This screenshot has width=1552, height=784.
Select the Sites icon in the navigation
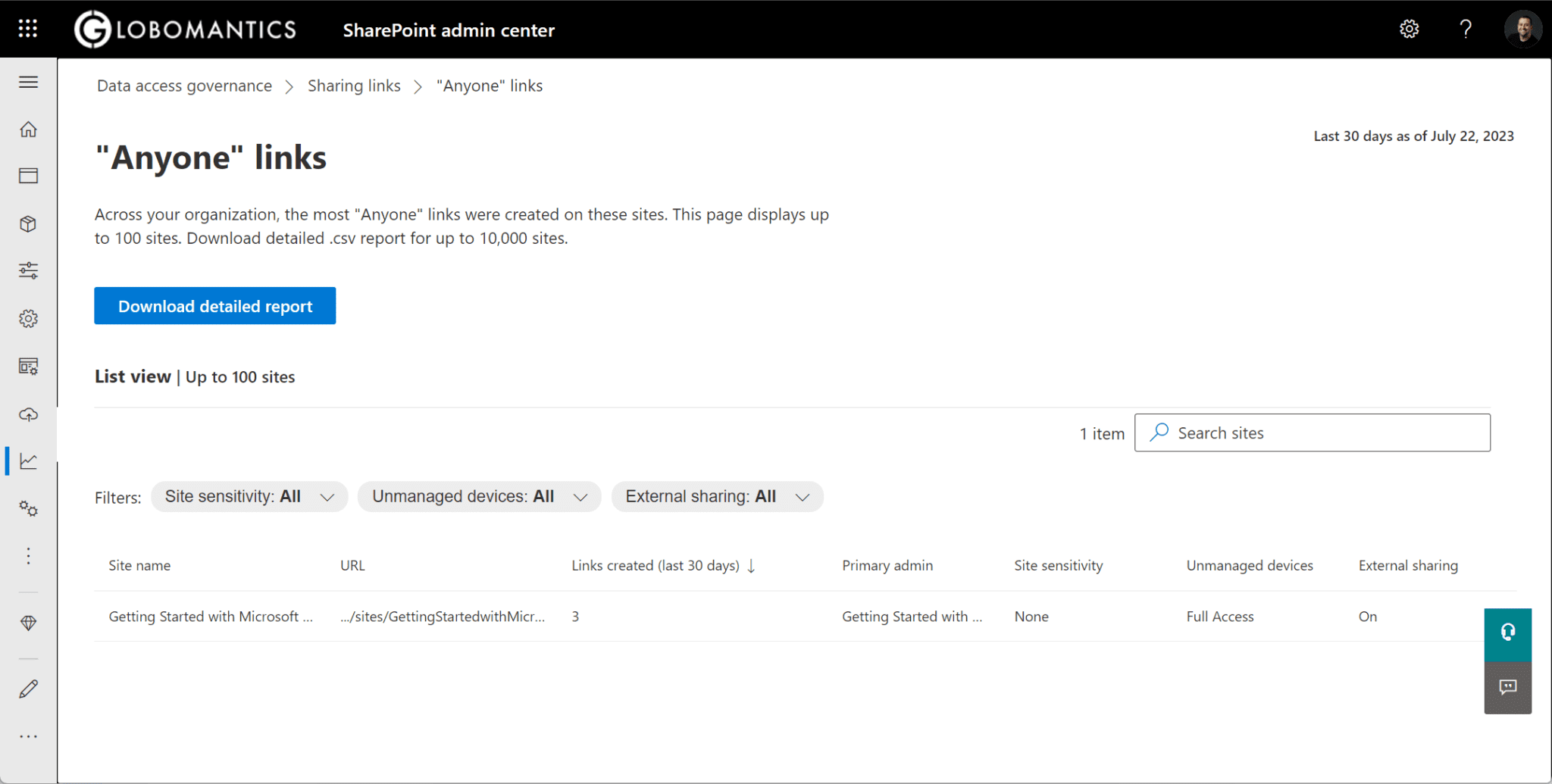(x=28, y=175)
